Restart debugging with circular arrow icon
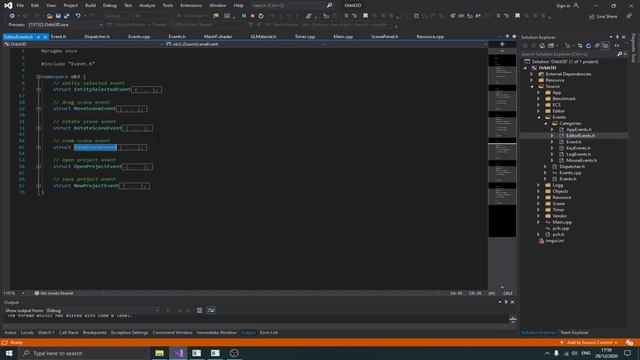Image resolution: width=640 pixels, height=360 pixels. (x=261, y=16)
